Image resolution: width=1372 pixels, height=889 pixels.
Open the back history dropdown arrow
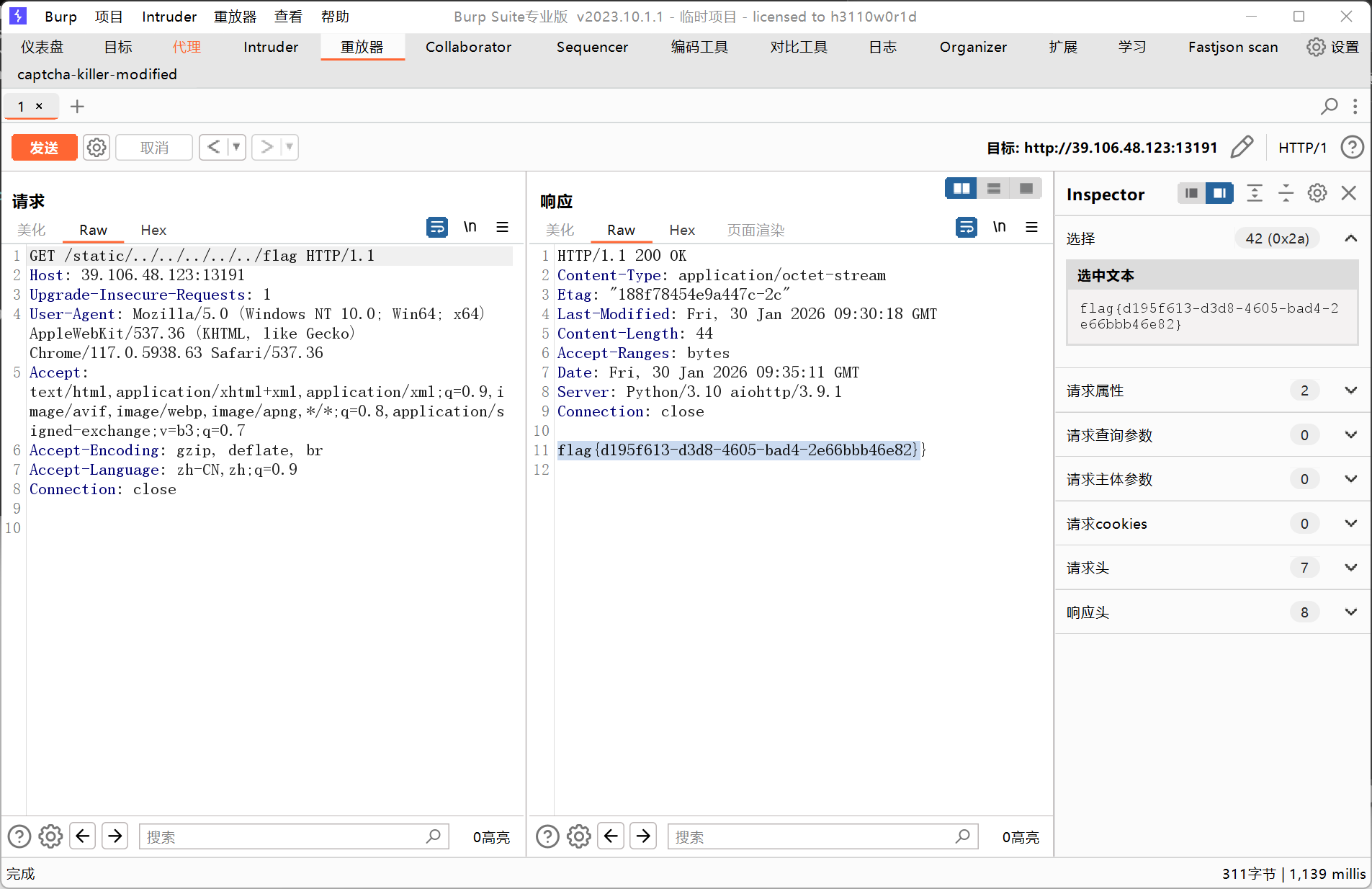click(x=236, y=147)
